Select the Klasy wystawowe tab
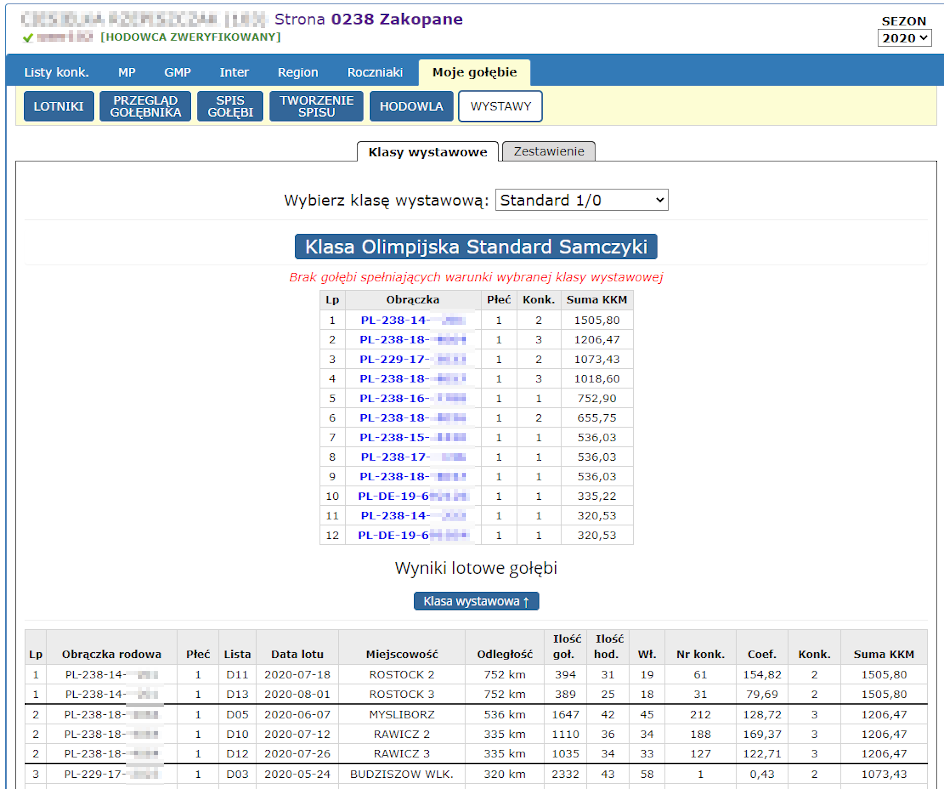The height and width of the screenshot is (789, 944). (427, 152)
